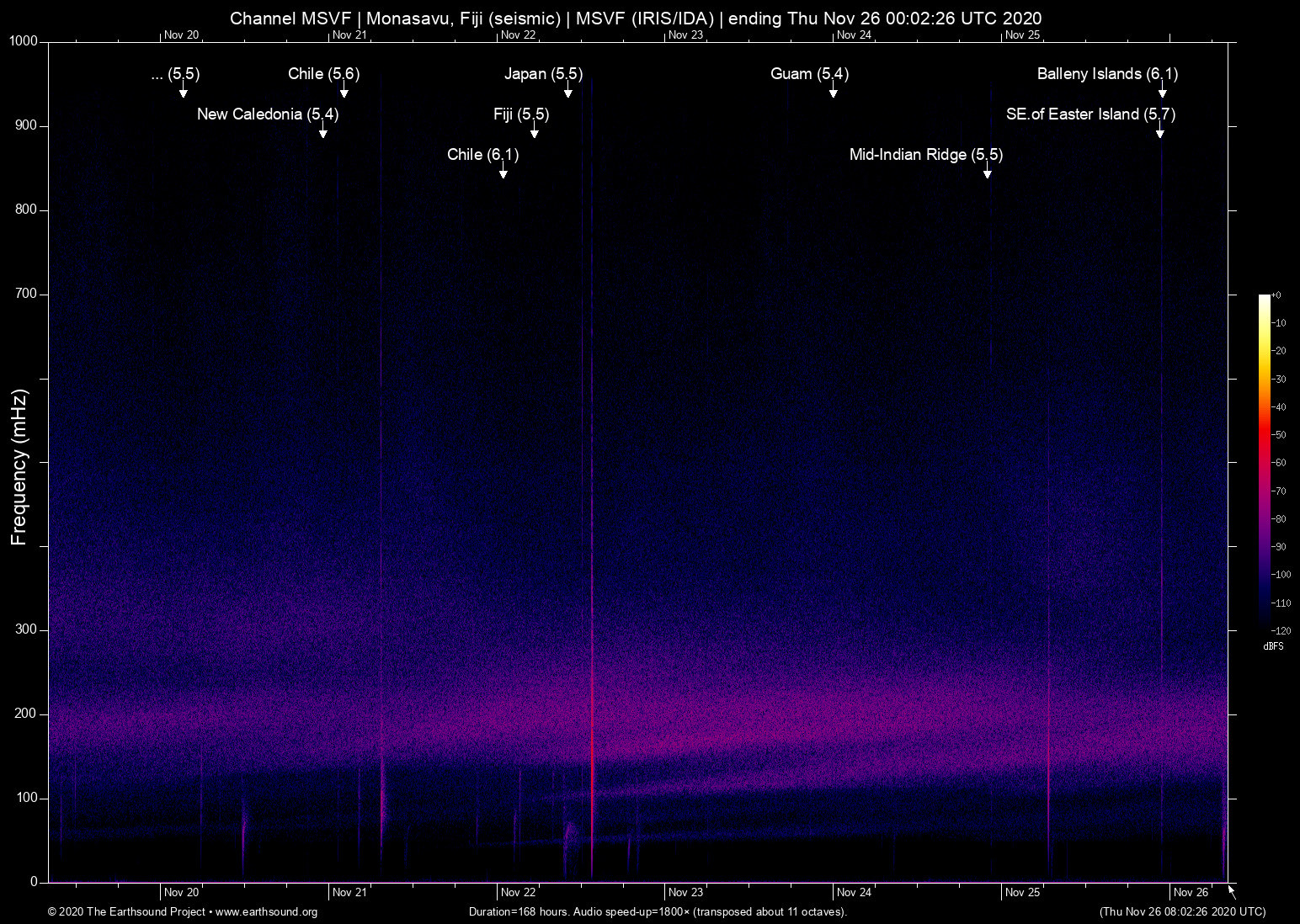The width and height of the screenshot is (1300, 924).
Task: Click the -50 value on dBFS scale
Action: [x=1279, y=435]
